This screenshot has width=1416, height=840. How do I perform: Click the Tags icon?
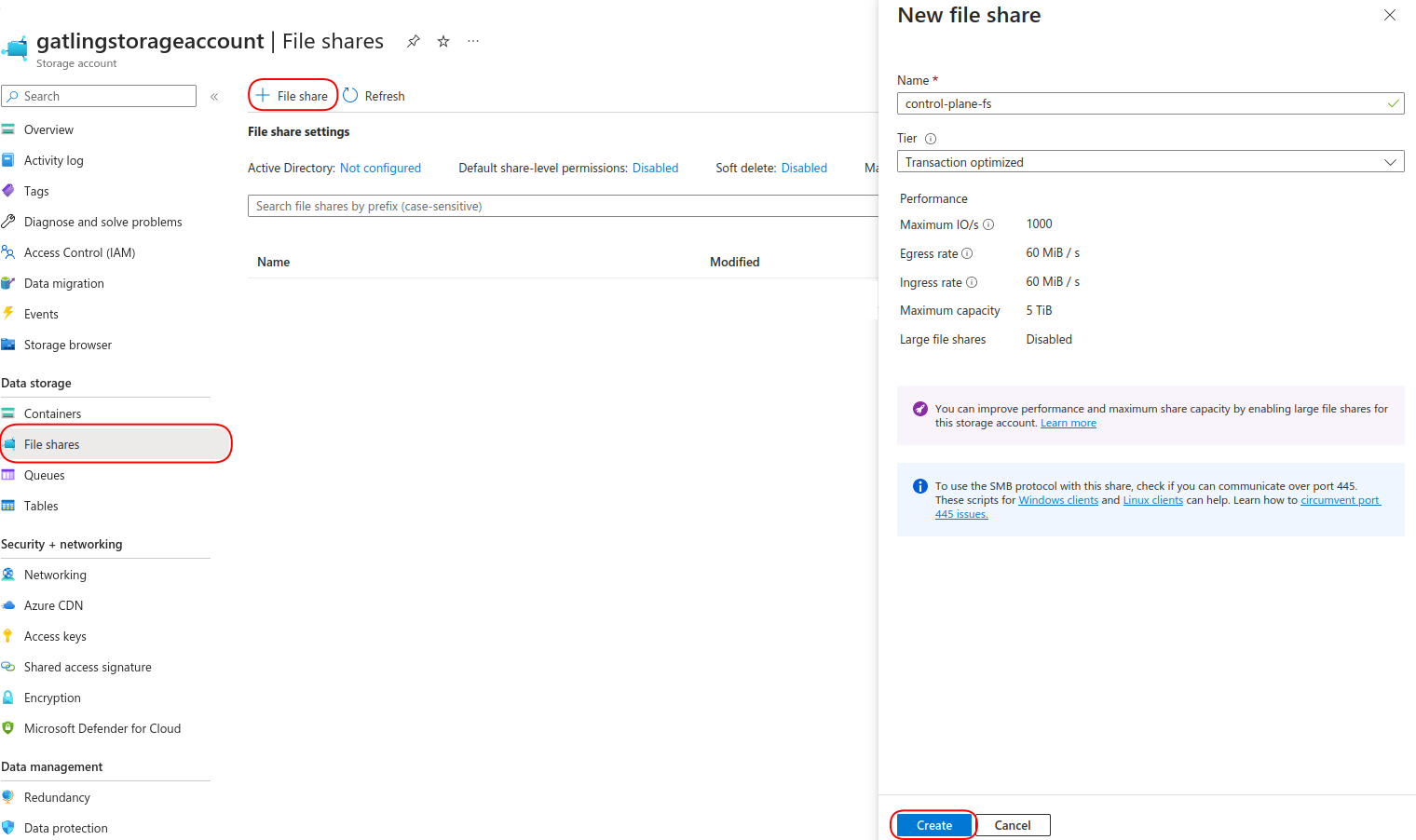pyautogui.click(x=8, y=191)
